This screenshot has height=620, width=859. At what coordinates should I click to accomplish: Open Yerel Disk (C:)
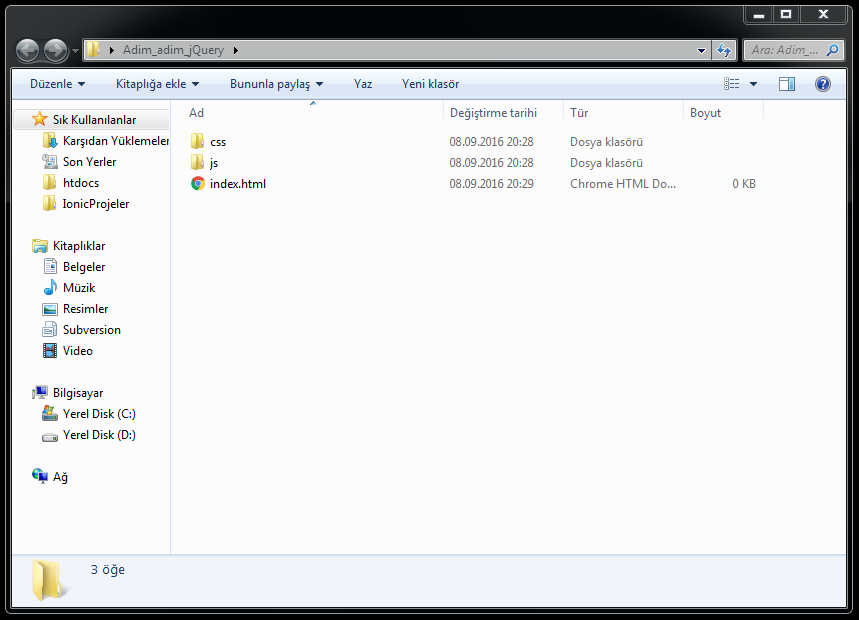(x=99, y=414)
